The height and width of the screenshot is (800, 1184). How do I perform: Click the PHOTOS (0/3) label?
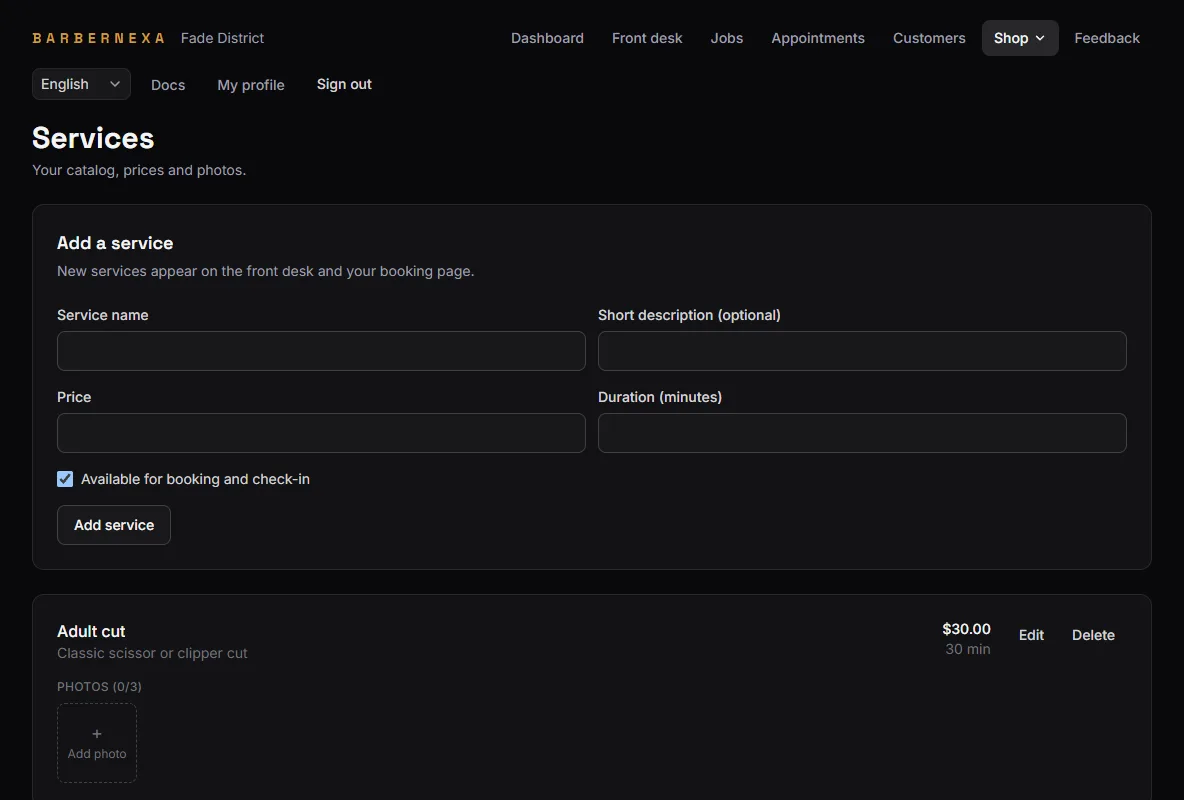(100, 687)
